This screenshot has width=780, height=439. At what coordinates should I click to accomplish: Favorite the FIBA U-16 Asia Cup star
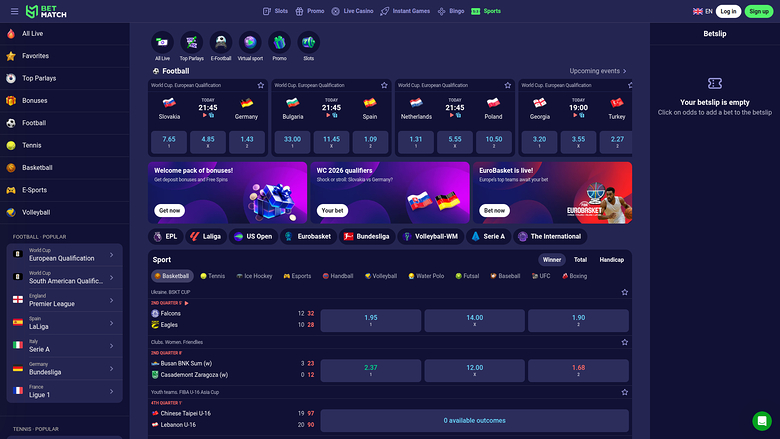pos(625,392)
